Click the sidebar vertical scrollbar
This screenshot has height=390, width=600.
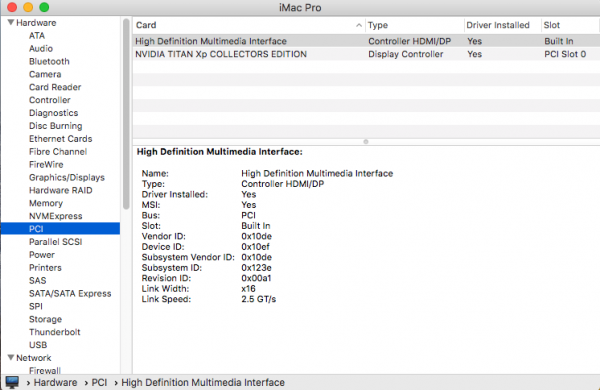tap(126, 114)
